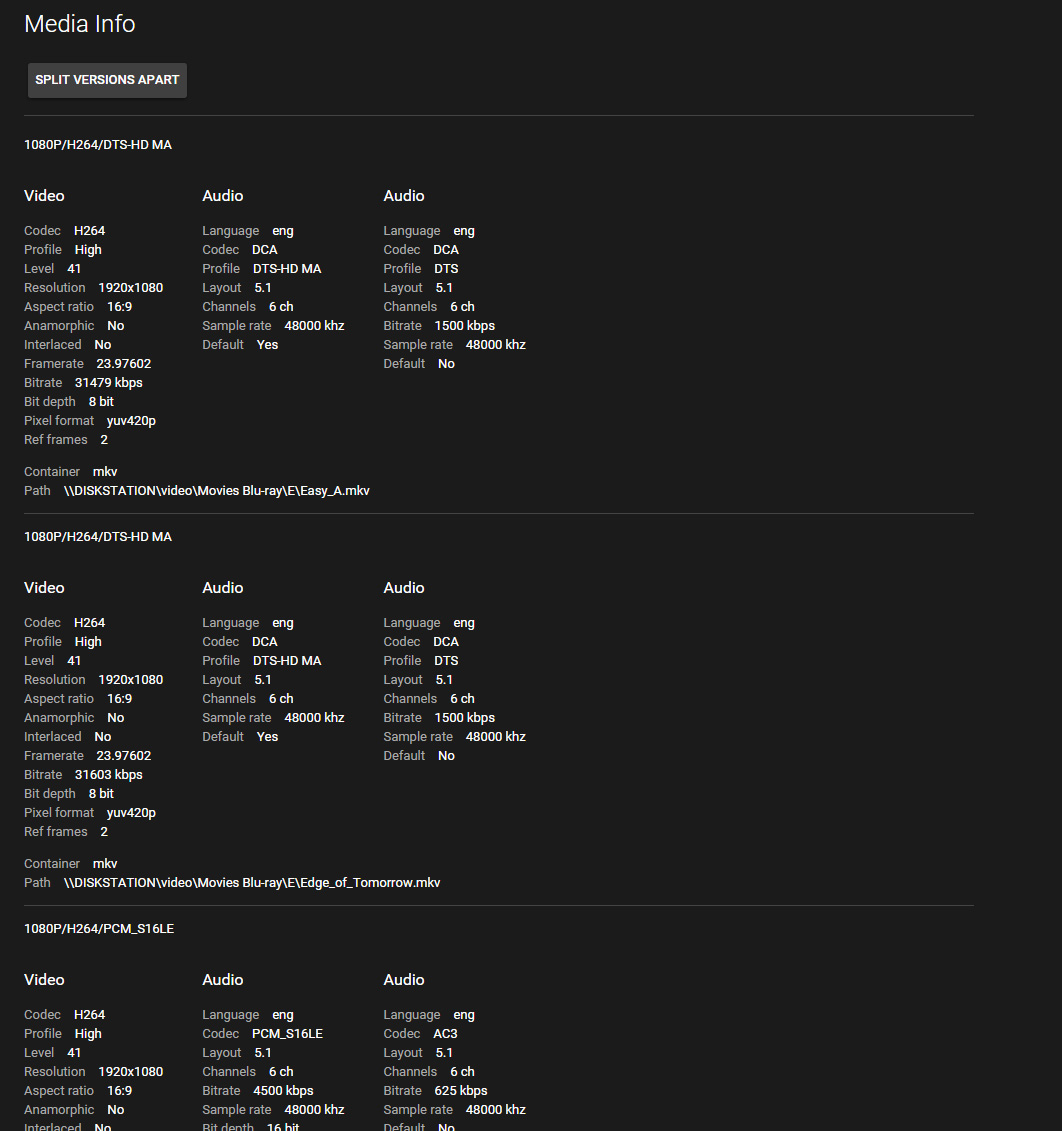Click the framerate value in the Edge_of_Tomorrow section
Viewport: 1062px width, 1131px height.
123,756
